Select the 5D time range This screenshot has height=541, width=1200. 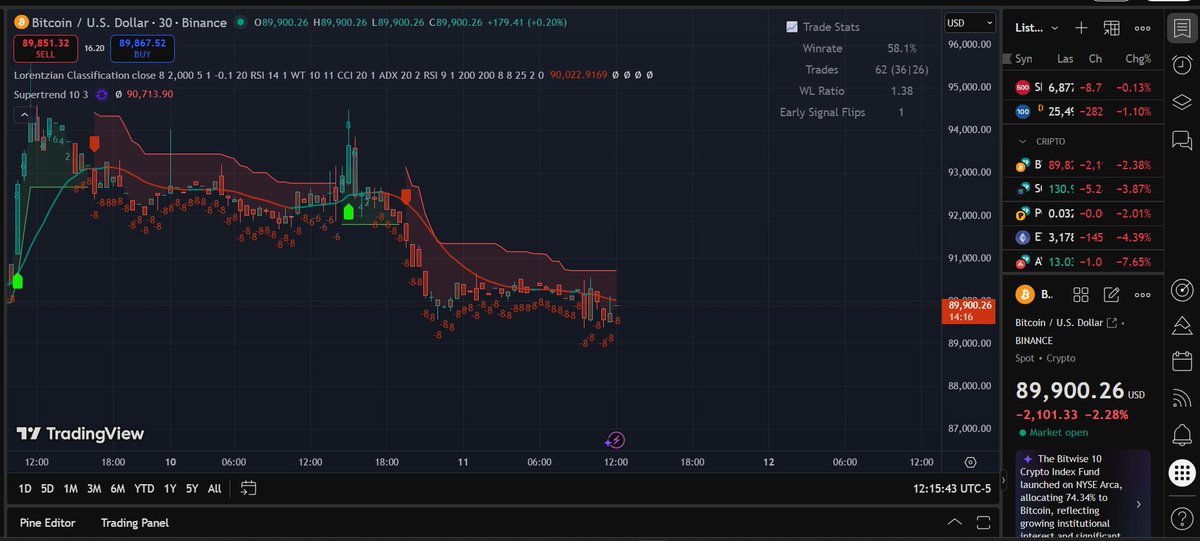pyautogui.click(x=47, y=489)
